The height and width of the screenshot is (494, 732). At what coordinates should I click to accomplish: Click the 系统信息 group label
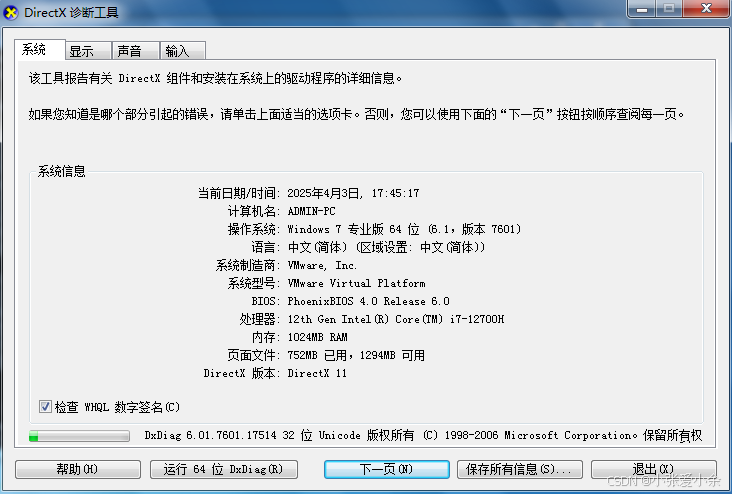coord(62,171)
